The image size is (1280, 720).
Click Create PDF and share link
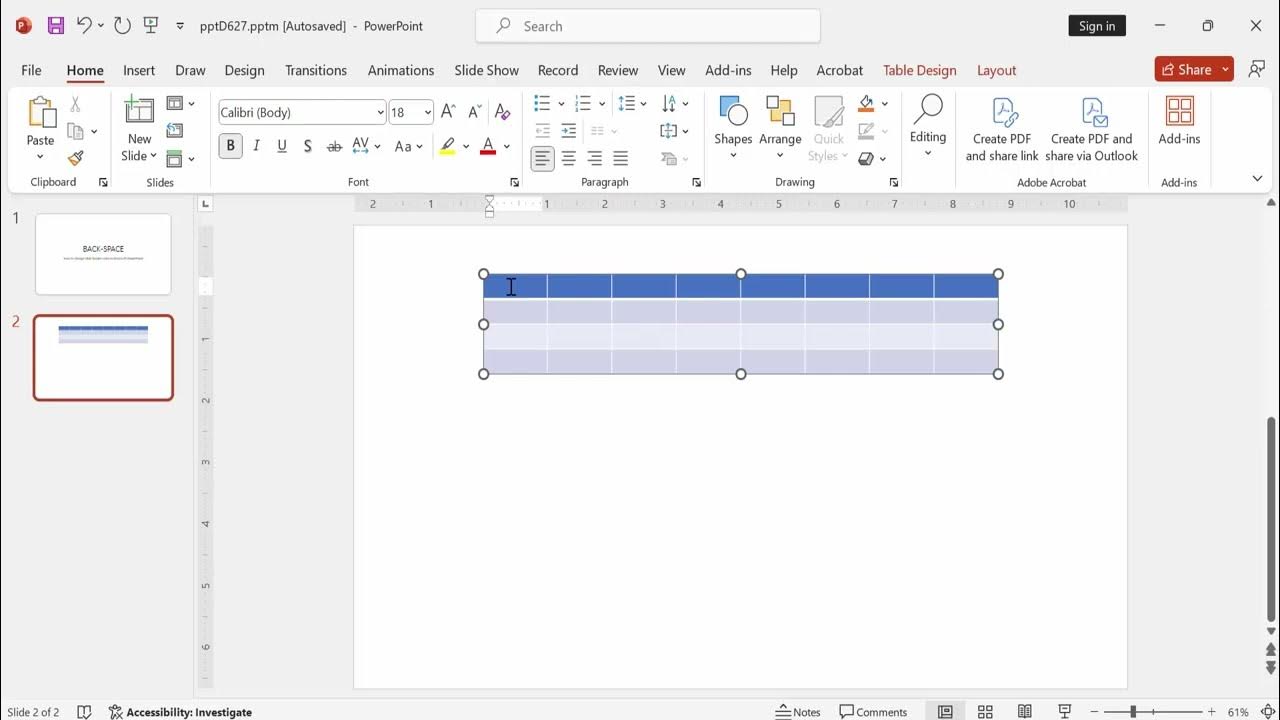click(x=1002, y=130)
